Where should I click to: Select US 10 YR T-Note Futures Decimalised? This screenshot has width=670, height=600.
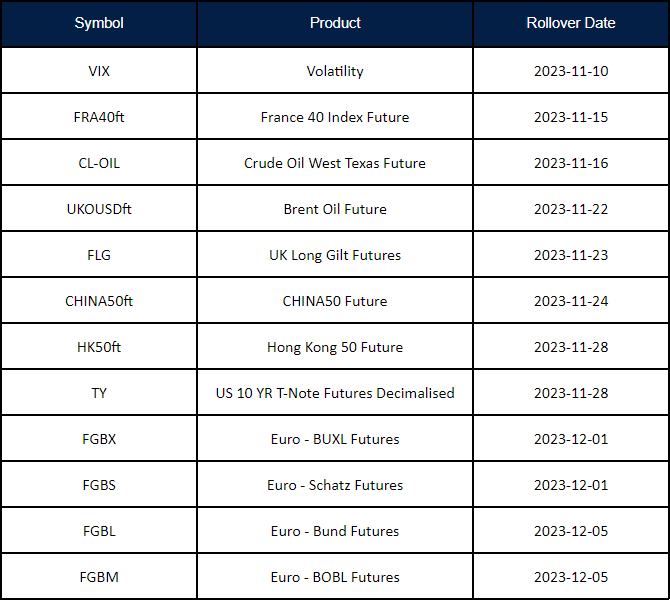335,393
